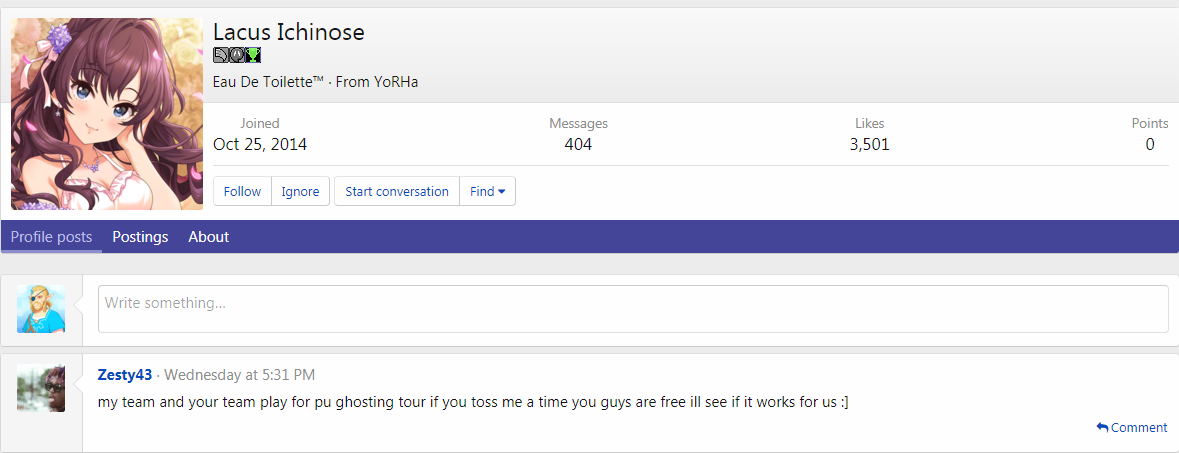Start a conversation with this user

click(x=396, y=191)
